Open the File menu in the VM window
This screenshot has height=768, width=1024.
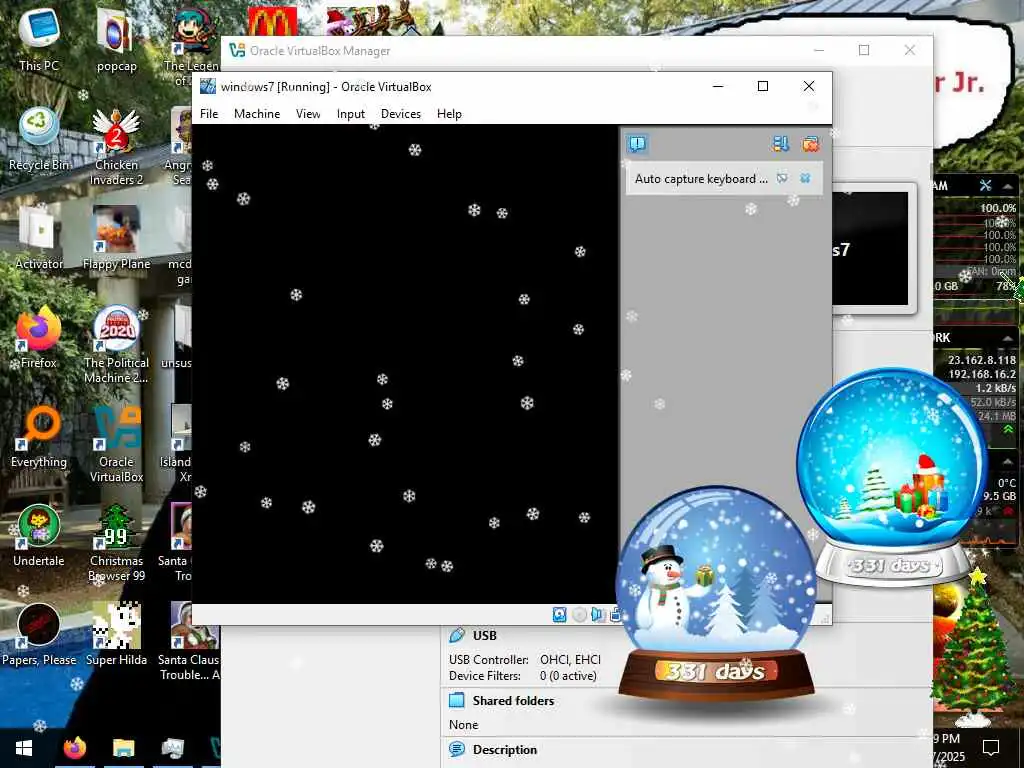pos(209,114)
